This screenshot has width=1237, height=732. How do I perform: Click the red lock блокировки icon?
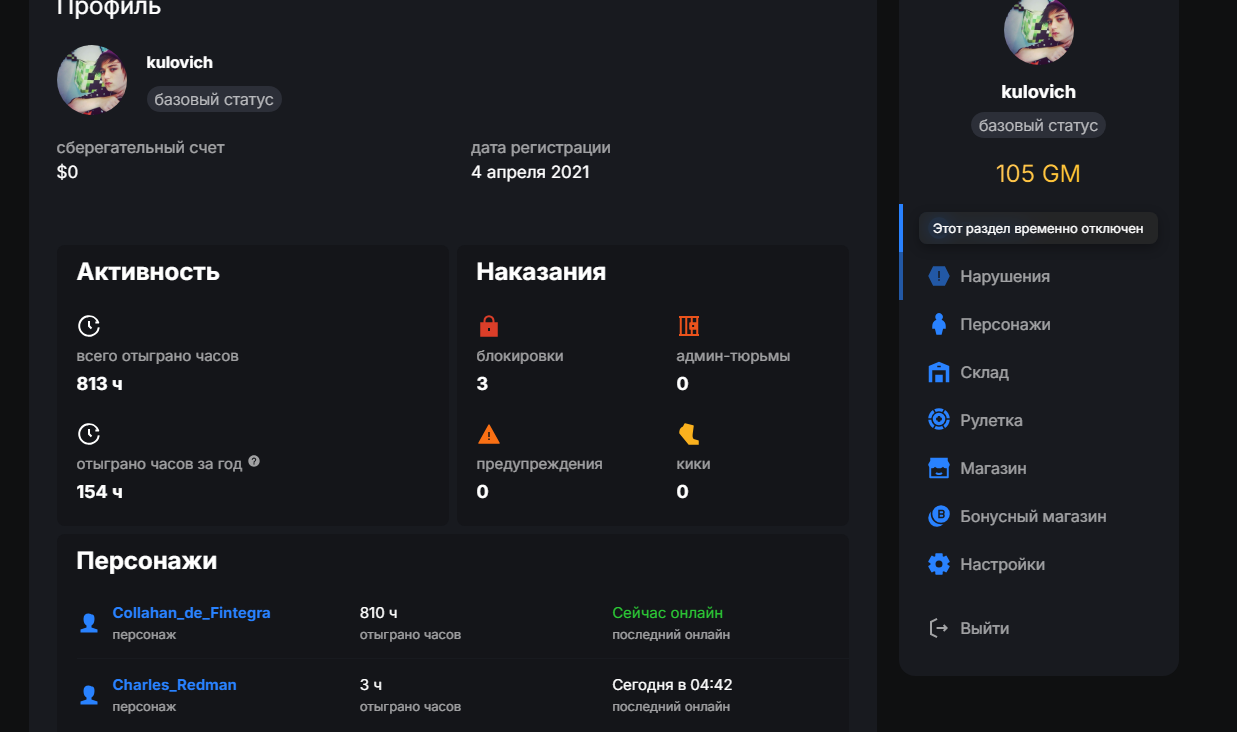point(488,326)
